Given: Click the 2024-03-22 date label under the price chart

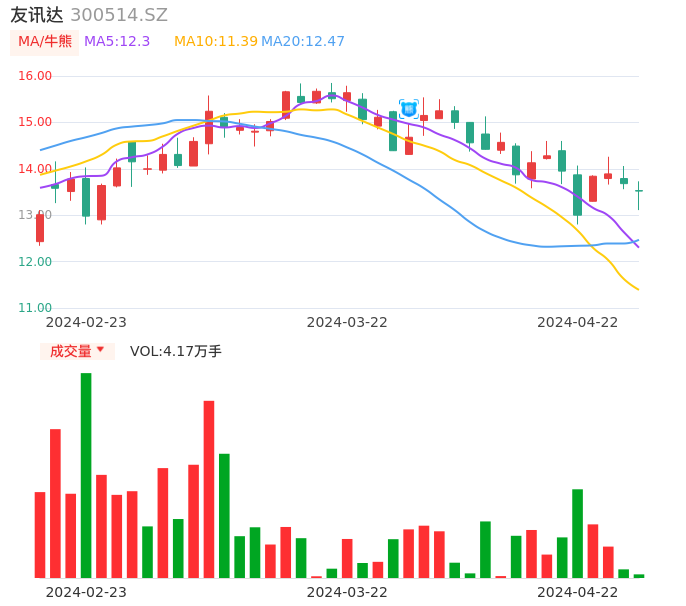Looking at the screenshot, I should pos(347,322).
